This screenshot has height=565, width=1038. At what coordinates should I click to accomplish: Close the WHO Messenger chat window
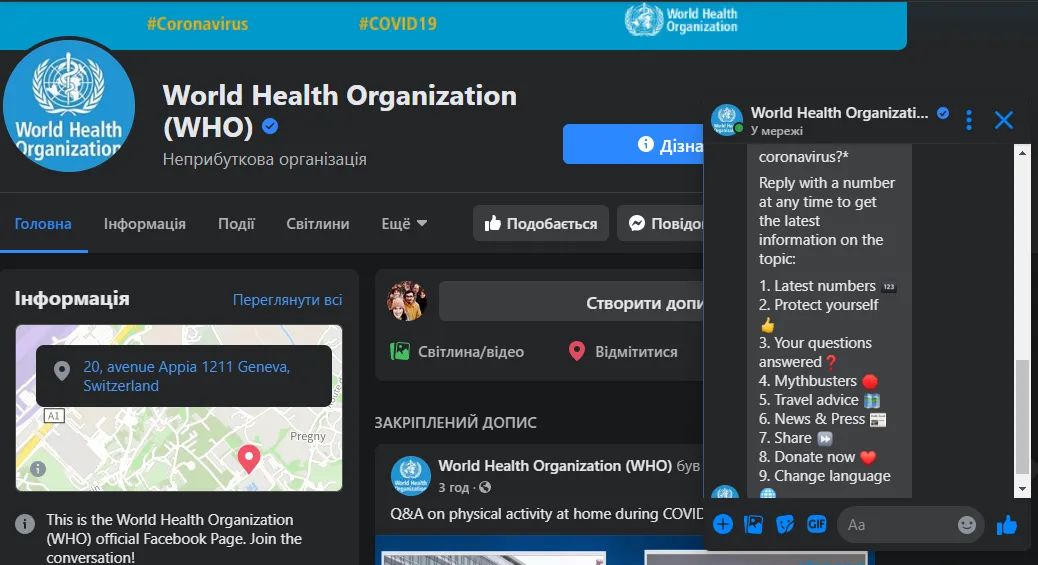click(x=1004, y=120)
